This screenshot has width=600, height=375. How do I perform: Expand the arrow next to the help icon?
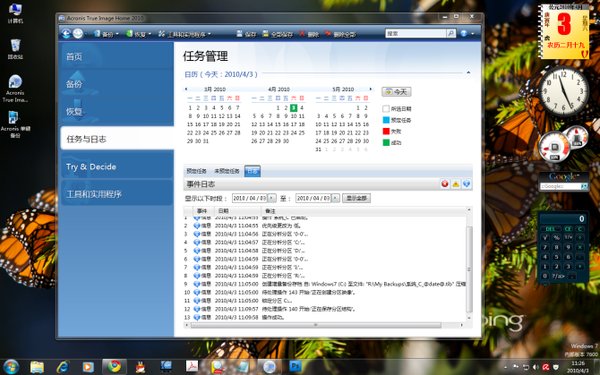point(473,34)
